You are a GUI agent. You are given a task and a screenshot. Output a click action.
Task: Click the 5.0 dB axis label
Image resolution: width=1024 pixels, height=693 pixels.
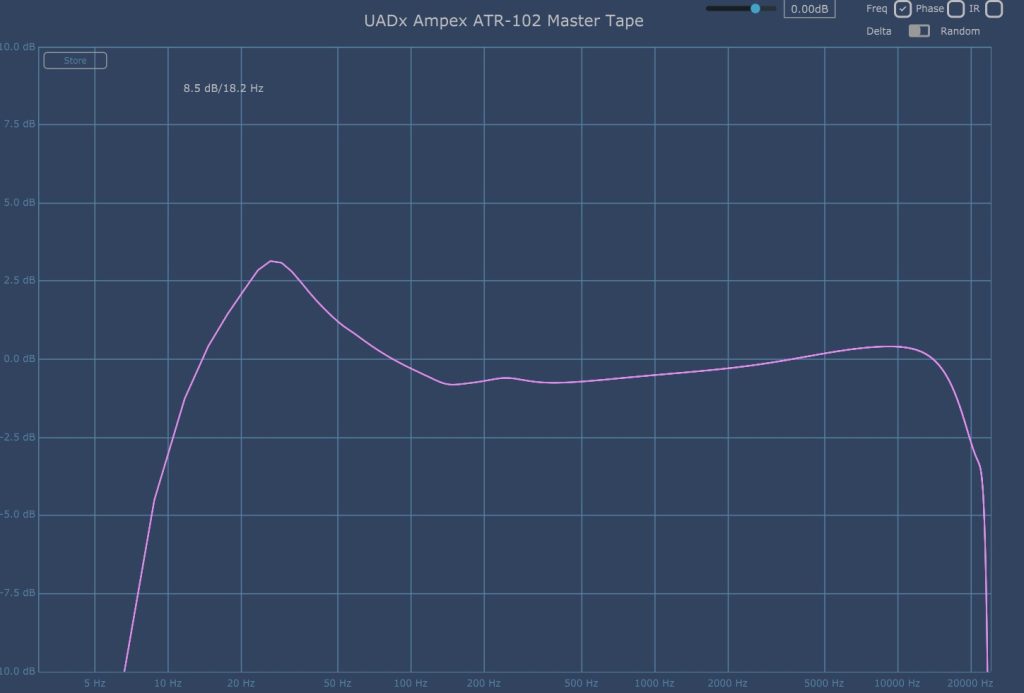(17, 203)
